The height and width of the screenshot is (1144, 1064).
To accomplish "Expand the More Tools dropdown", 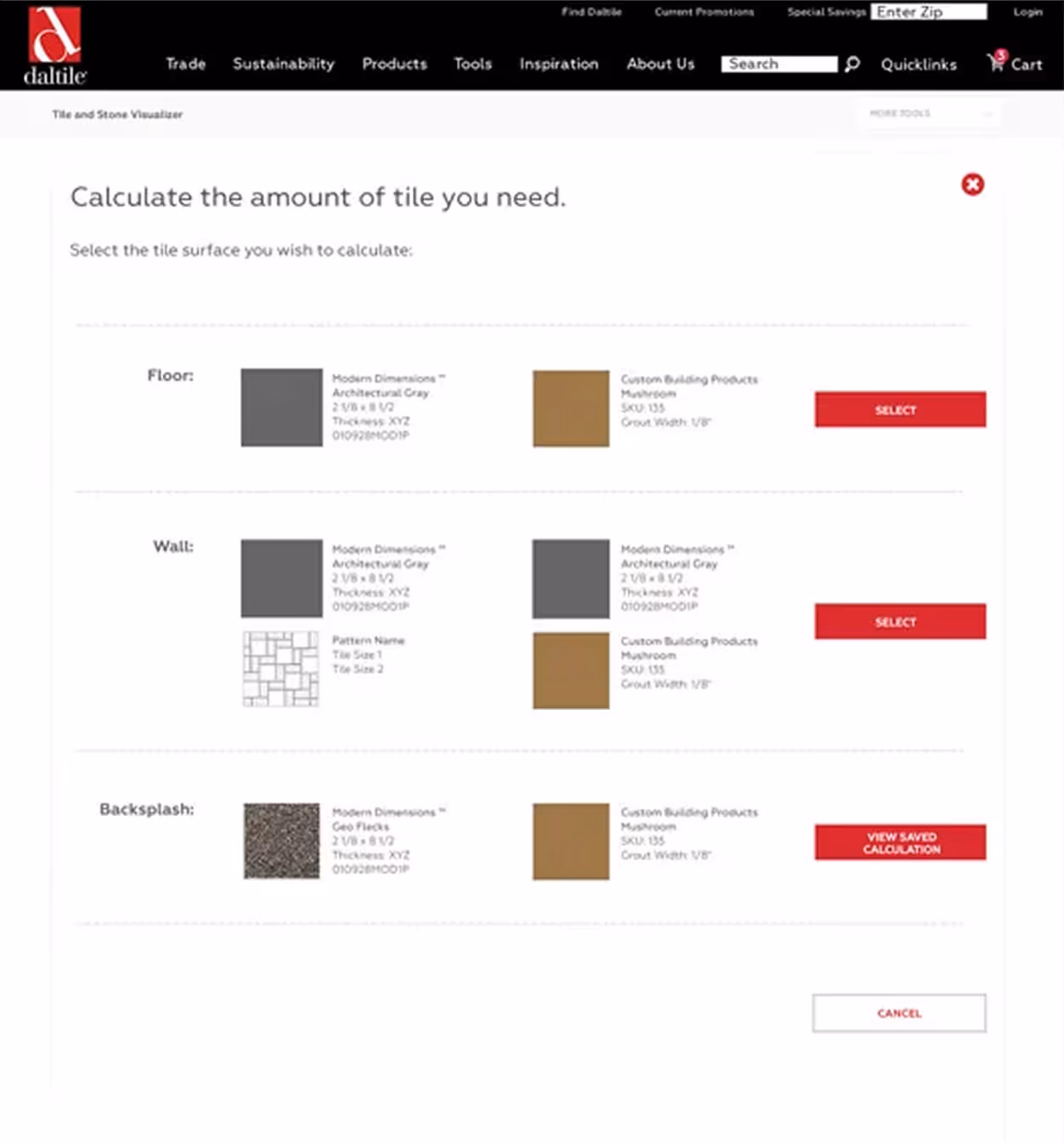I will [x=931, y=113].
